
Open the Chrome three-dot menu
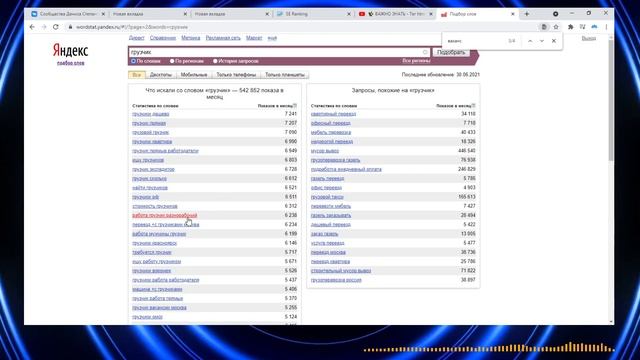click(606, 27)
